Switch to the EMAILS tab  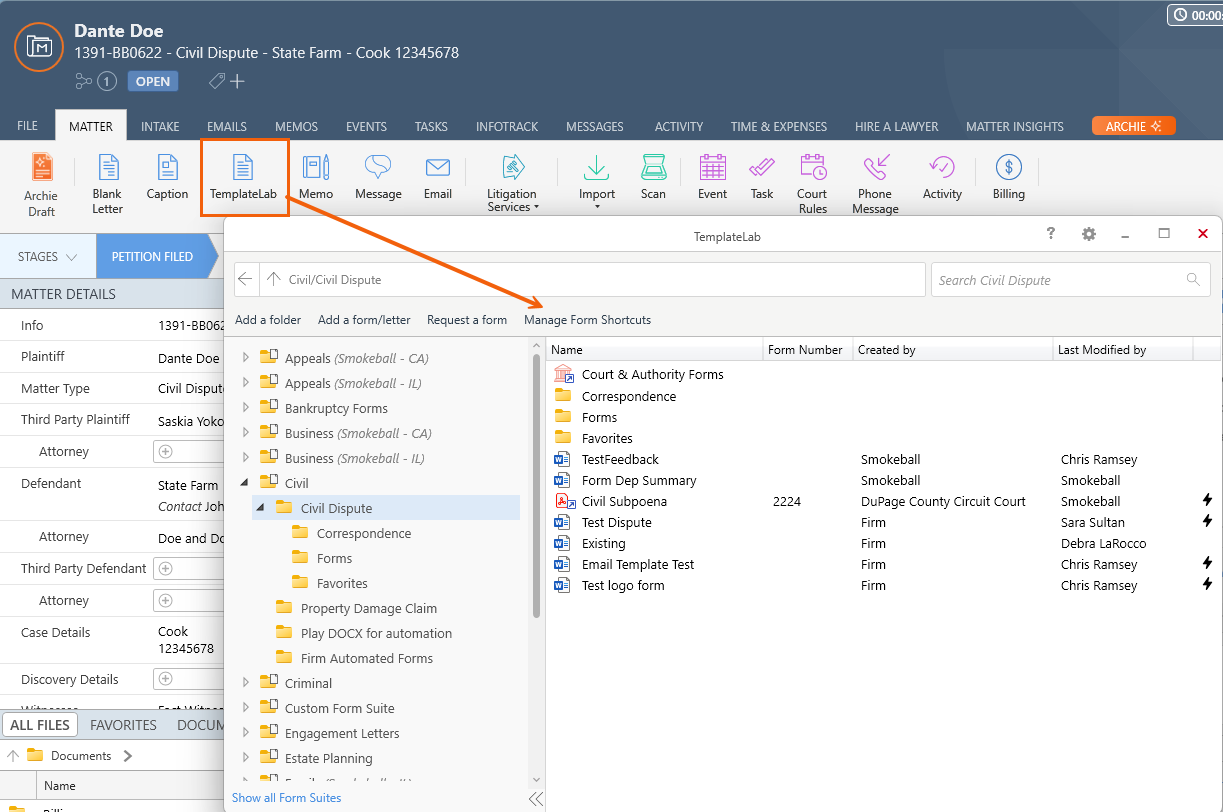pyautogui.click(x=227, y=126)
